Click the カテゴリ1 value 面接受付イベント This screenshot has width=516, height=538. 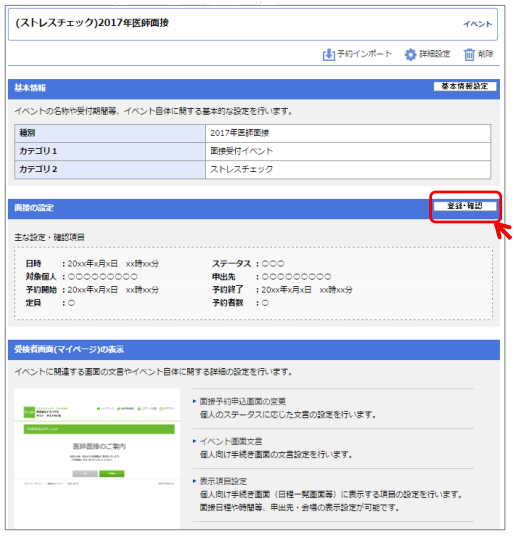[x=242, y=151]
